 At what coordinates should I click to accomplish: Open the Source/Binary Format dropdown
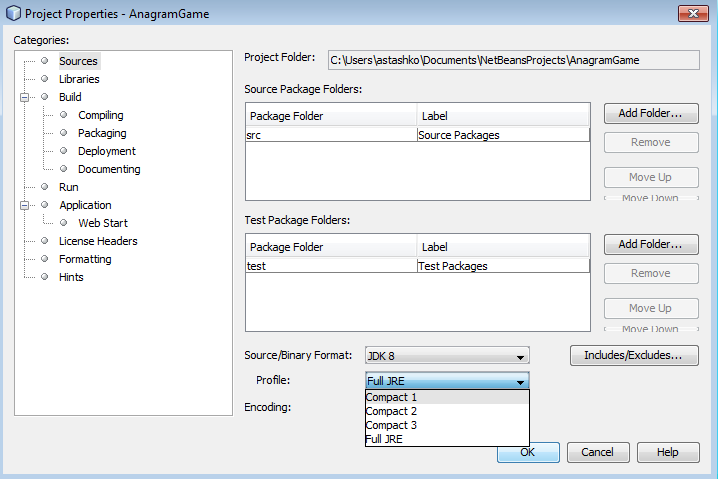[x=447, y=356]
